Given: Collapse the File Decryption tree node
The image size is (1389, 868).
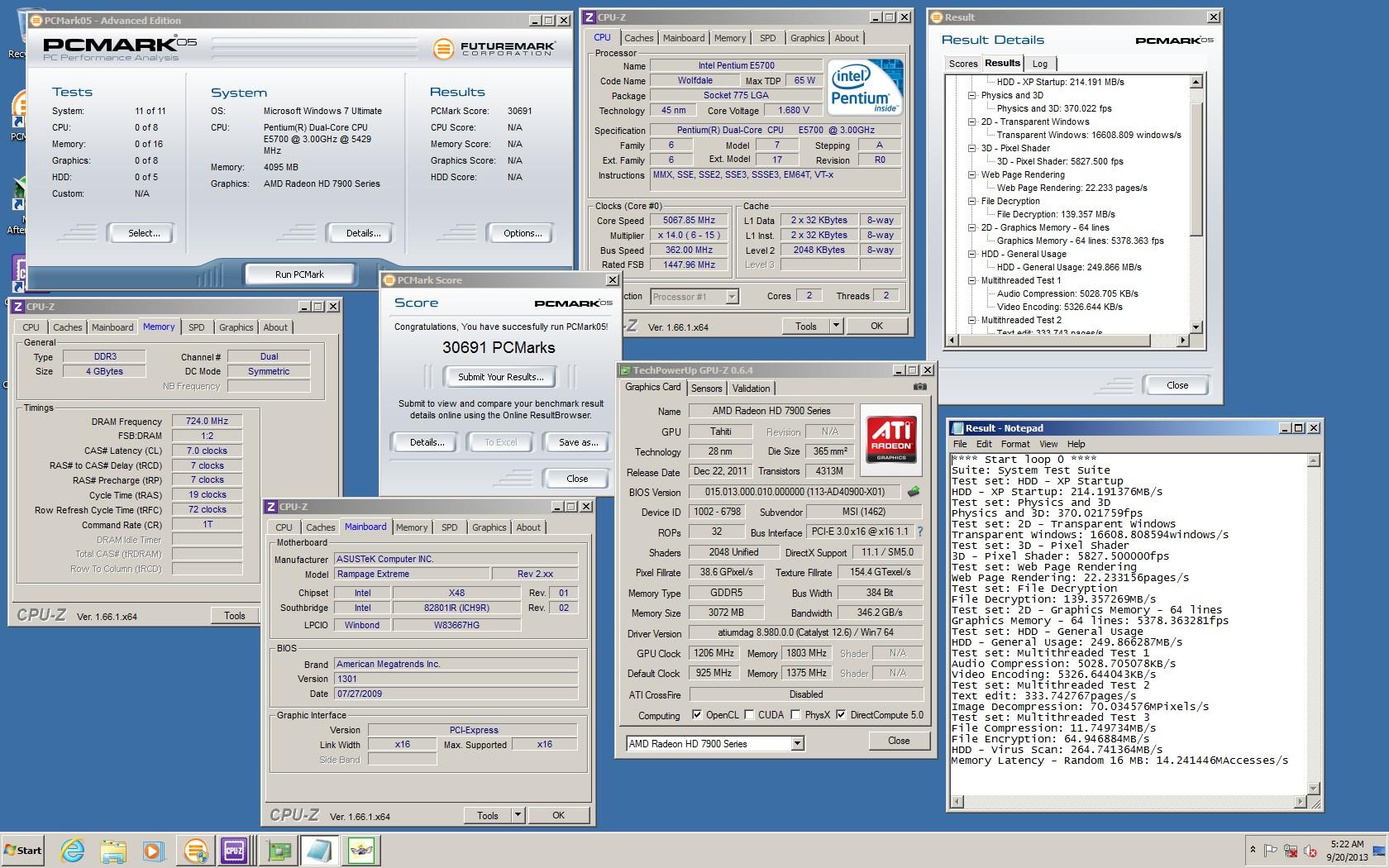Looking at the screenshot, I should 972,201.
